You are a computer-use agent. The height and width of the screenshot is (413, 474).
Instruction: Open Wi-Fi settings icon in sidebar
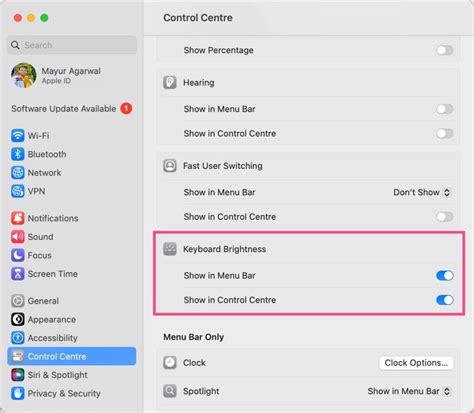pyautogui.click(x=18, y=136)
